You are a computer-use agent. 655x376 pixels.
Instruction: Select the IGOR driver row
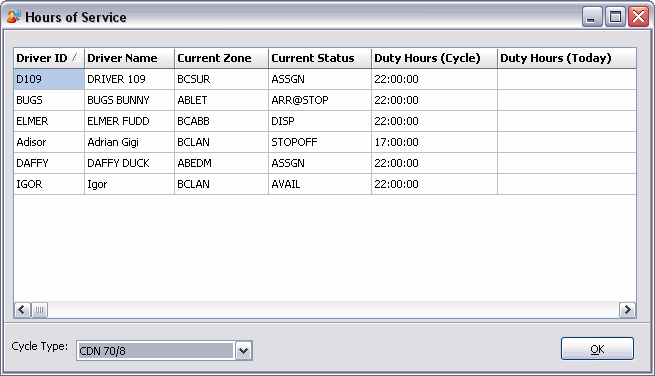[x=325, y=184]
